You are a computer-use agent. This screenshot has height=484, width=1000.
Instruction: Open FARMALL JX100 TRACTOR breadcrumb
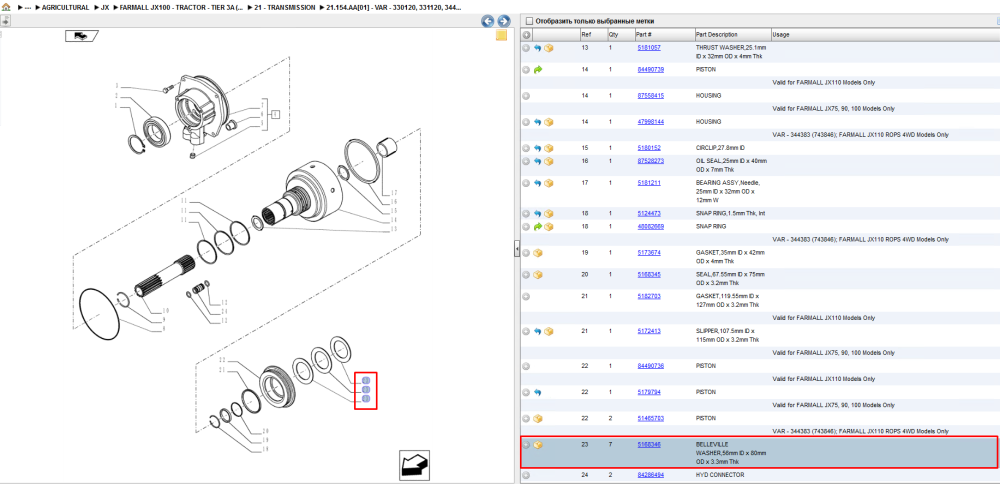[182, 8]
